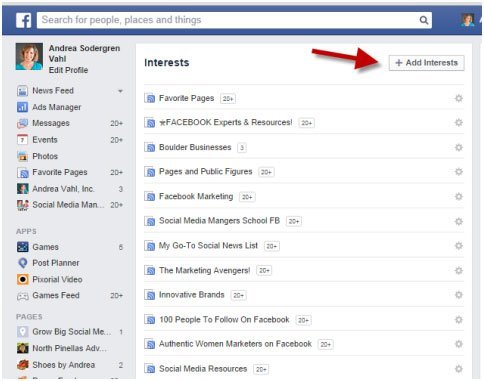Screen dimensions: 484x381
Task: Click the Add Interests button
Action: click(x=426, y=63)
